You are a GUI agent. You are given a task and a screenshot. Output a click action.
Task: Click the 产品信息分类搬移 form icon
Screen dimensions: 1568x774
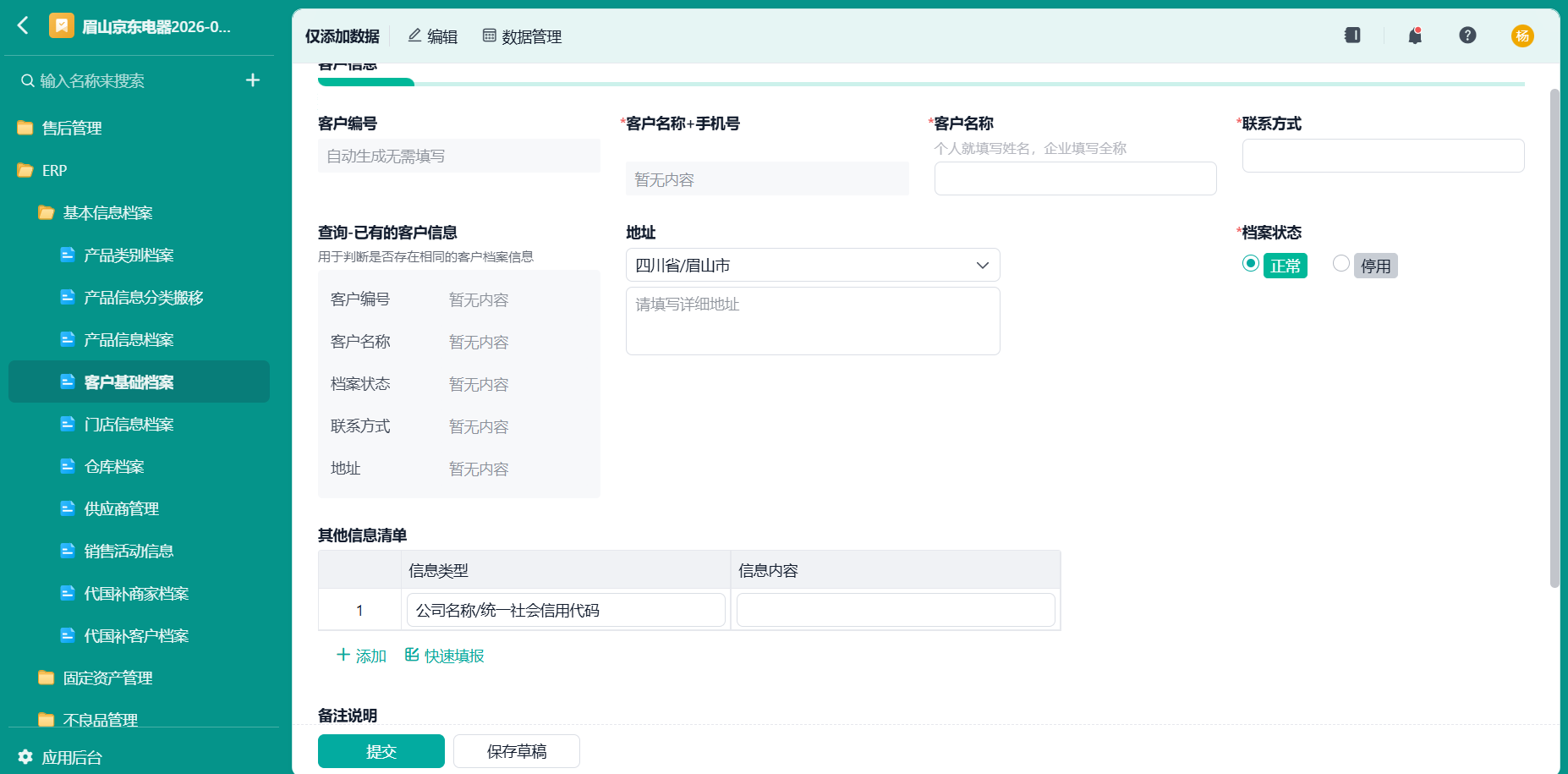tap(68, 297)
